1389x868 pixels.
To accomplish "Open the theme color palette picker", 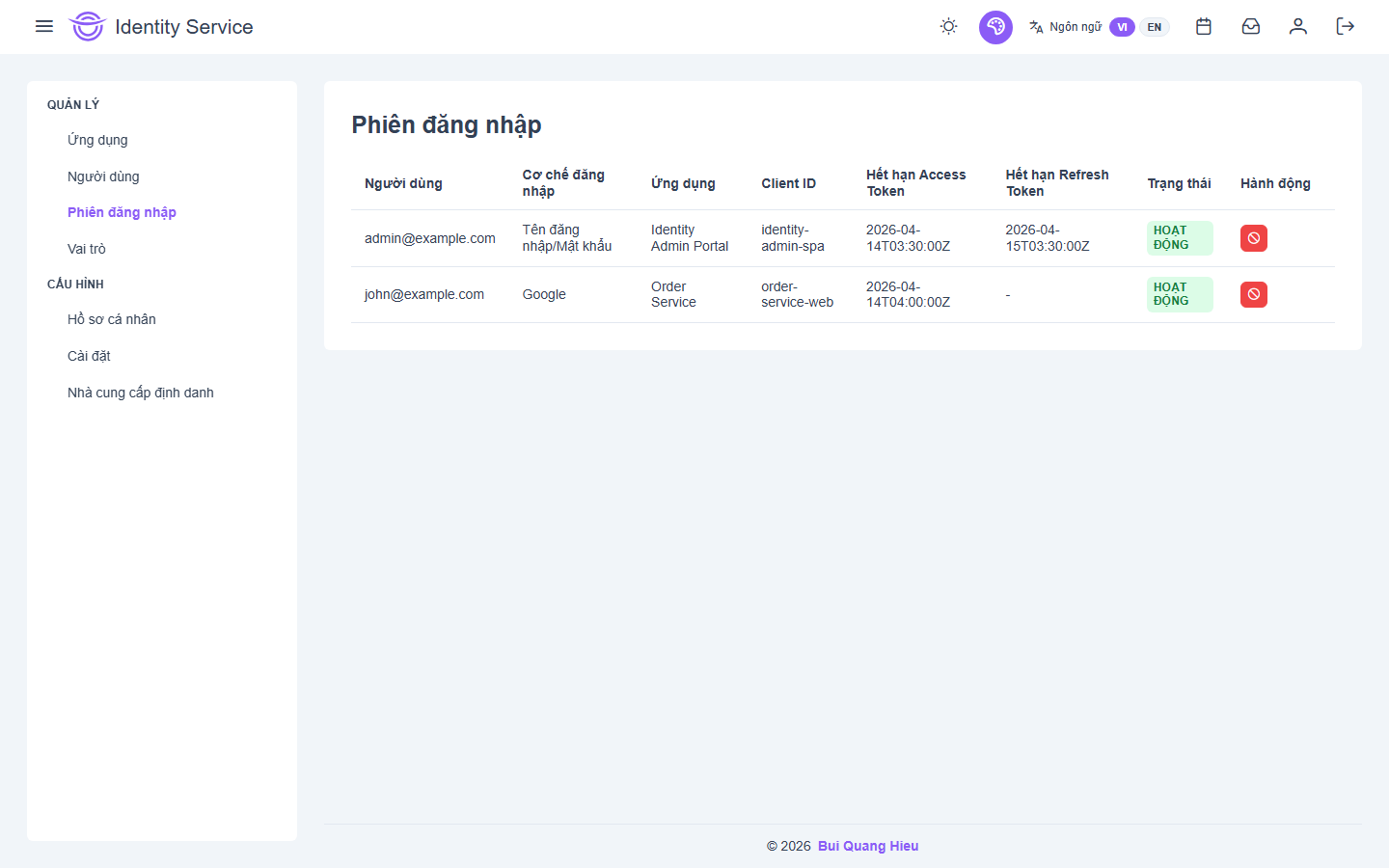I will point(995,27).
